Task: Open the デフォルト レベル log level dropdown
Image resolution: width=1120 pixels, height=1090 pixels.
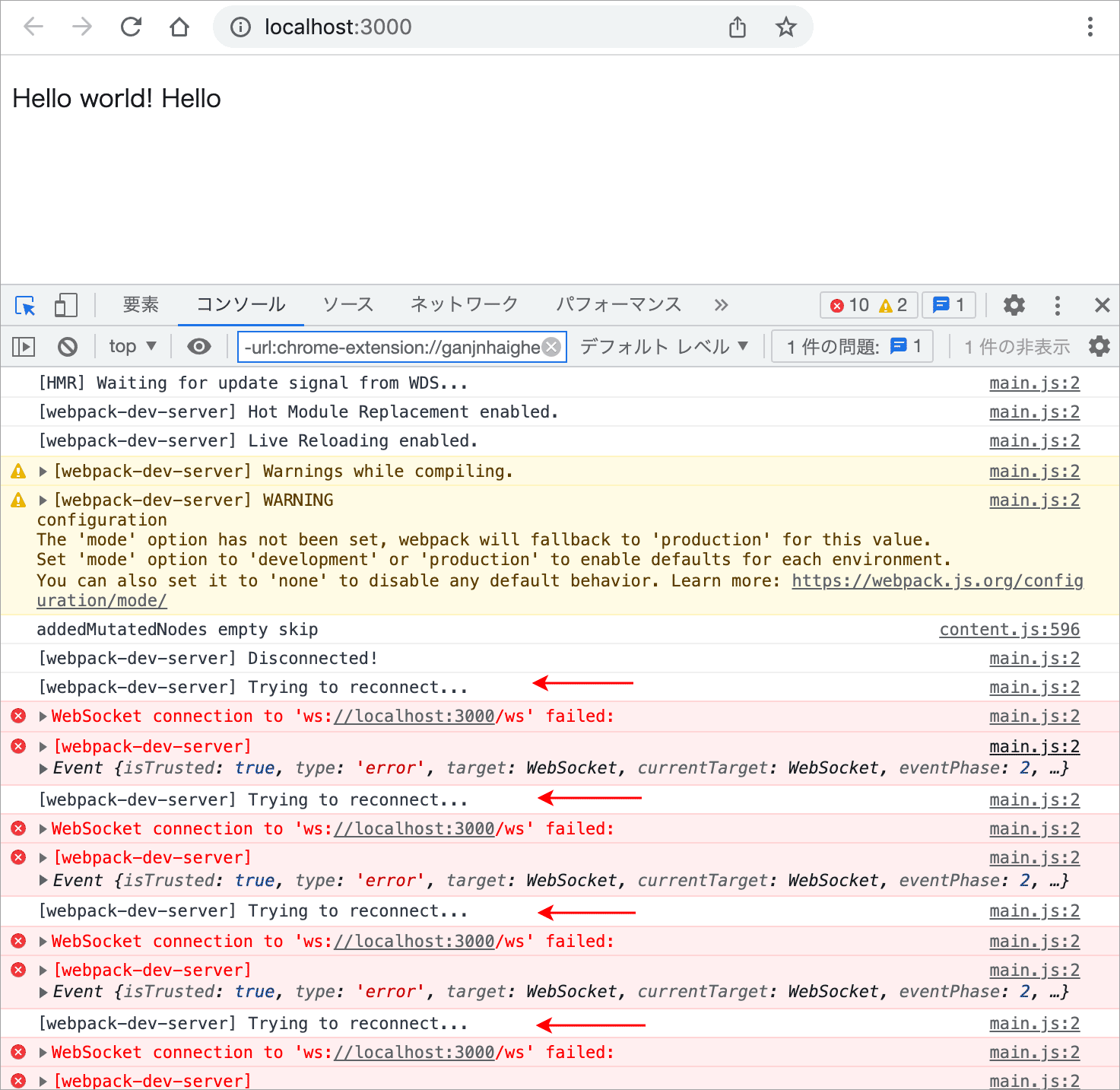Action: pos(664,347)
